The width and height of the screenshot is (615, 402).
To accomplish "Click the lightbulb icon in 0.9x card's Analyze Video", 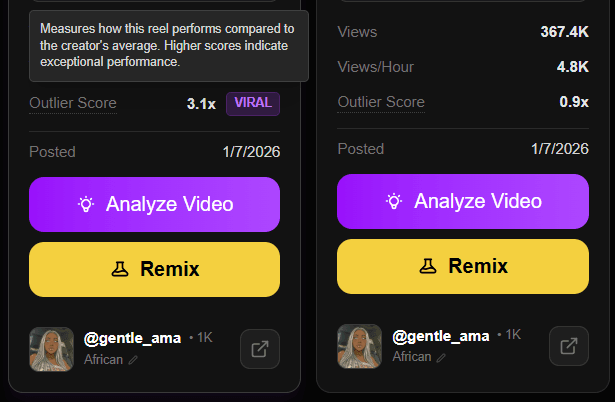I will pyautogui.click(x=394, y=201).
